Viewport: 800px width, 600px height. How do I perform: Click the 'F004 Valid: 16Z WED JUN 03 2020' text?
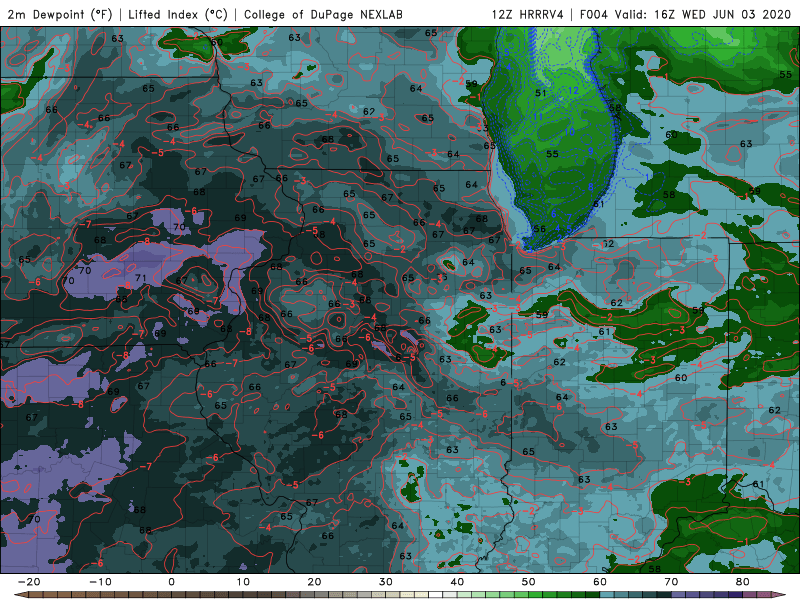tap(685, 14)
